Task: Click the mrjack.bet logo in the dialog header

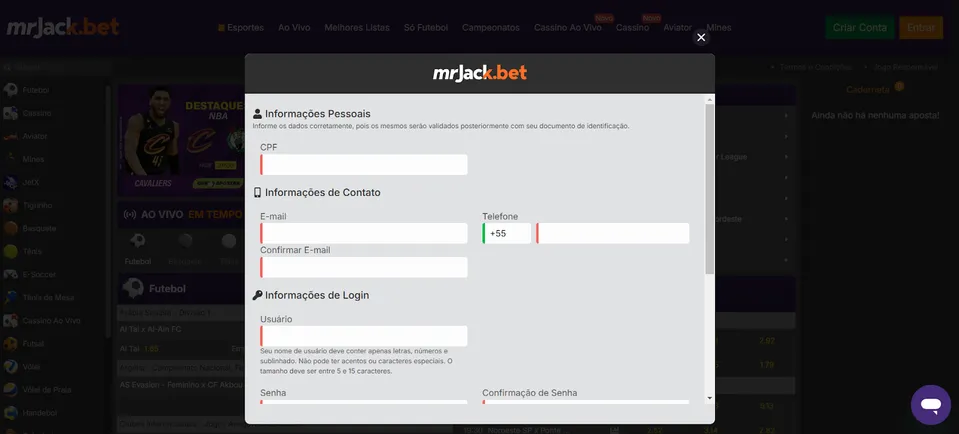Action: pyautogui.click(x=480, y=73)
